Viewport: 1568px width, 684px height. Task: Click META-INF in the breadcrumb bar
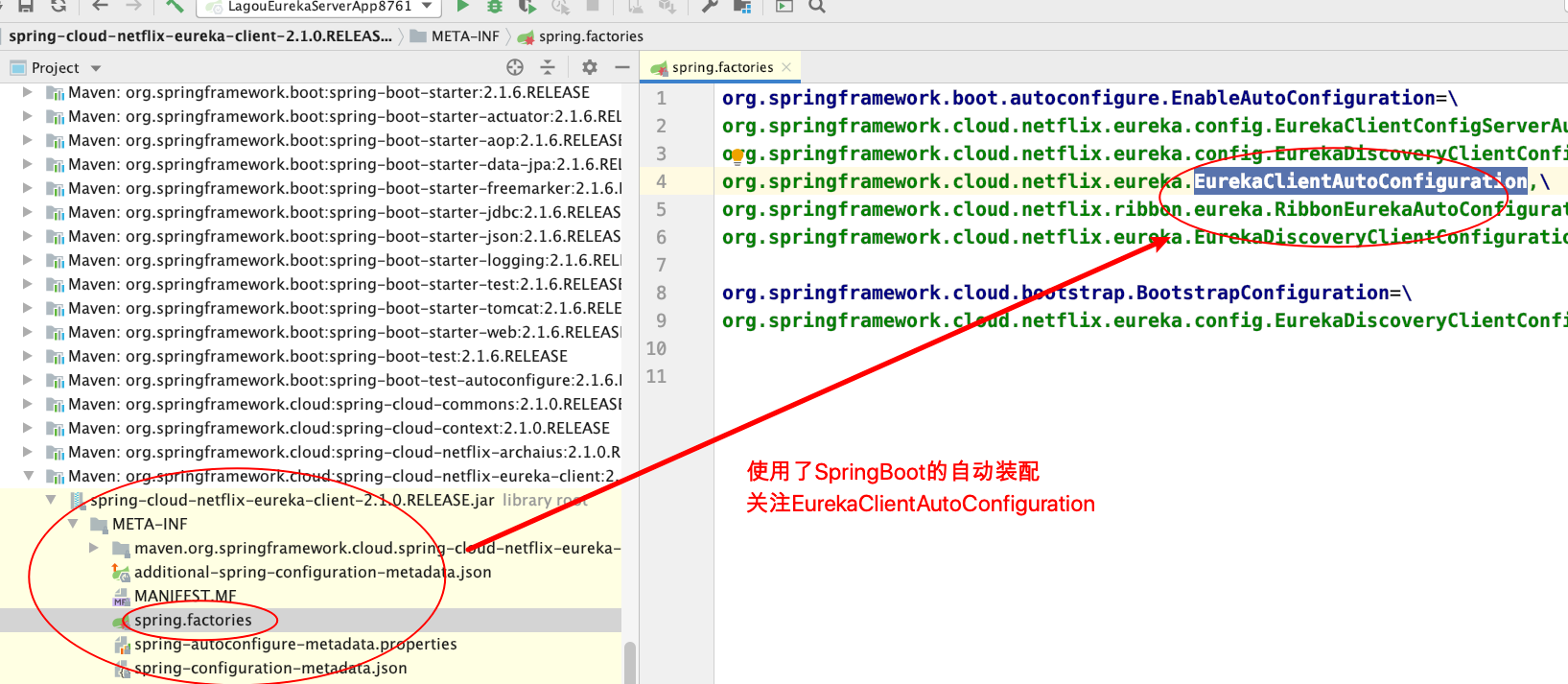tap(464, 36)
